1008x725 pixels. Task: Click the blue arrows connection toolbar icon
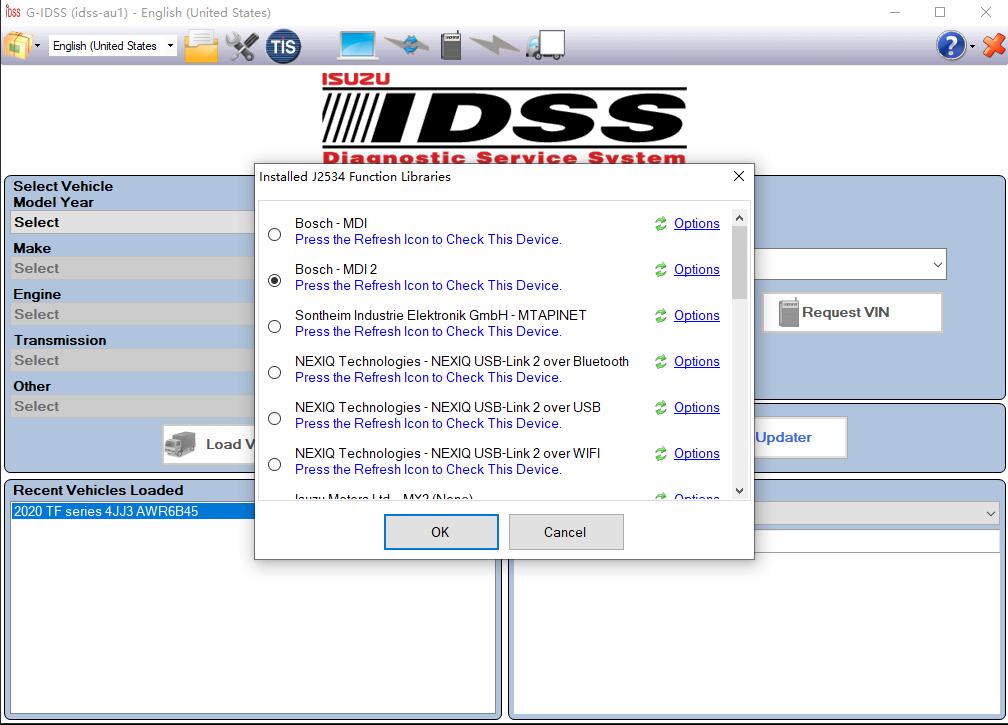(407, 45)
